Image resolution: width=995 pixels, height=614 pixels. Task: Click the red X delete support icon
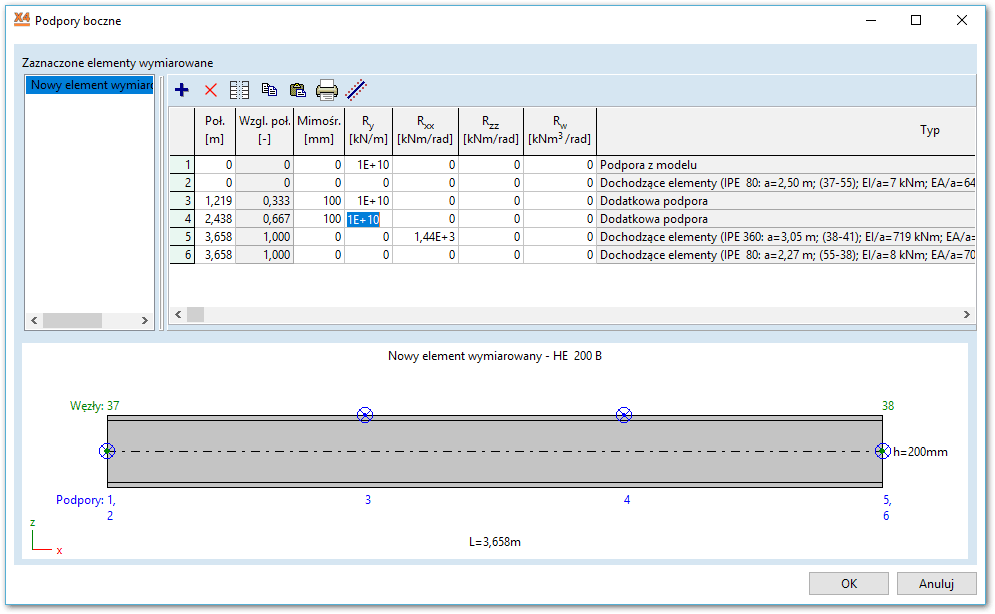click(210, 90)
